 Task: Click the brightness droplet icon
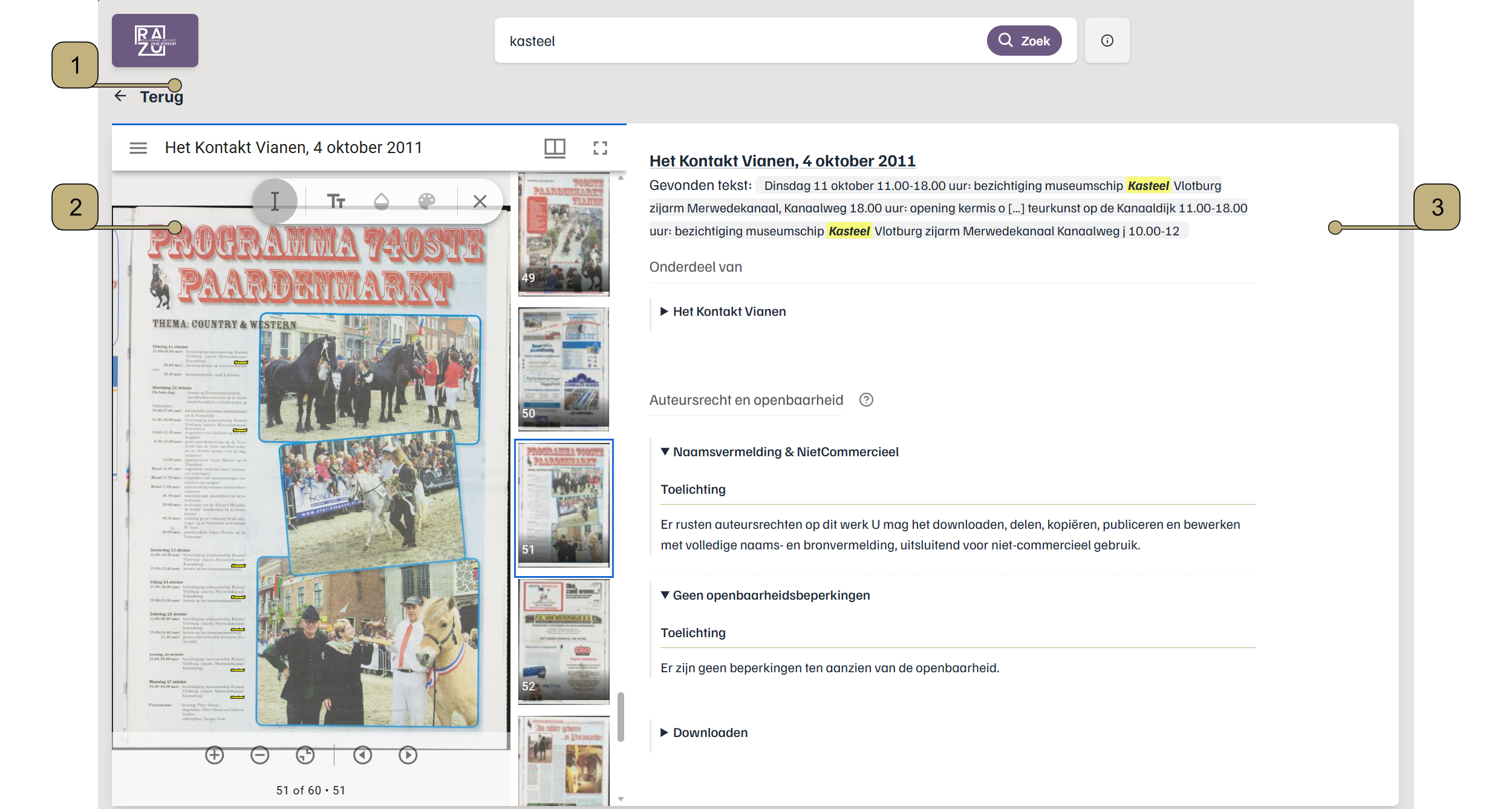click(x=383, y=201)
